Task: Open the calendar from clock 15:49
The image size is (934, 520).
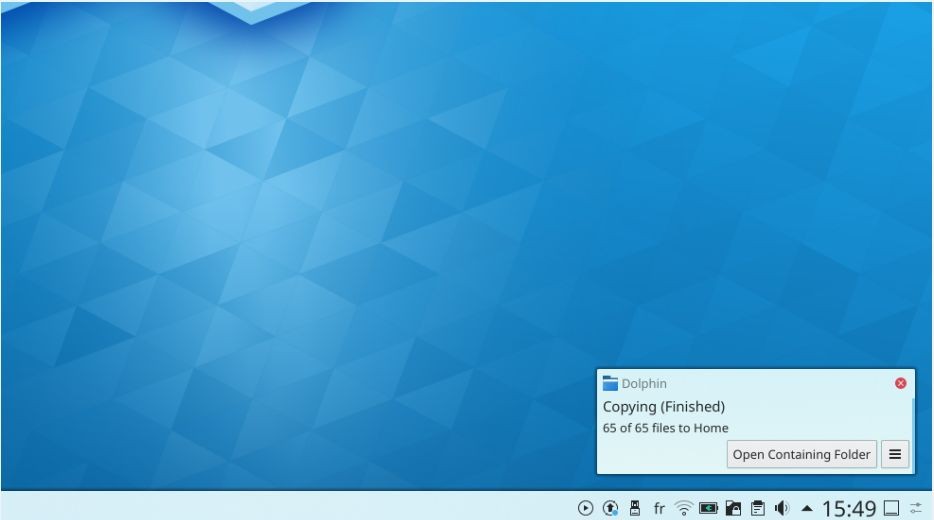Action: click(x=848, y=509)
